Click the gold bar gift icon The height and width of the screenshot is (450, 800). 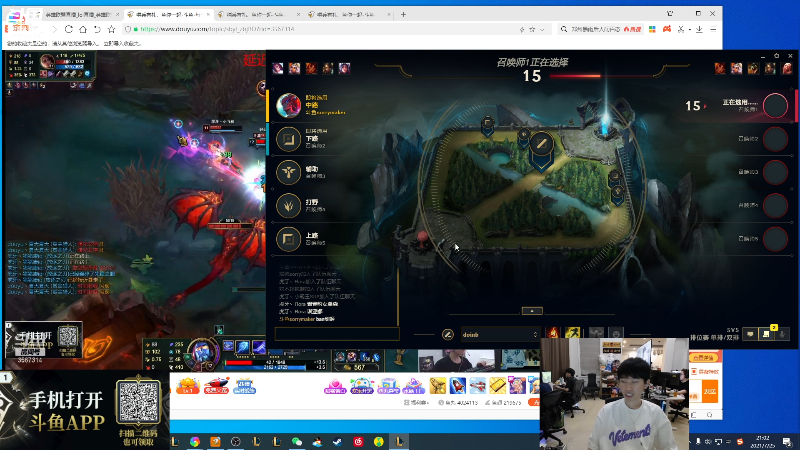click(x=497, y=386)
